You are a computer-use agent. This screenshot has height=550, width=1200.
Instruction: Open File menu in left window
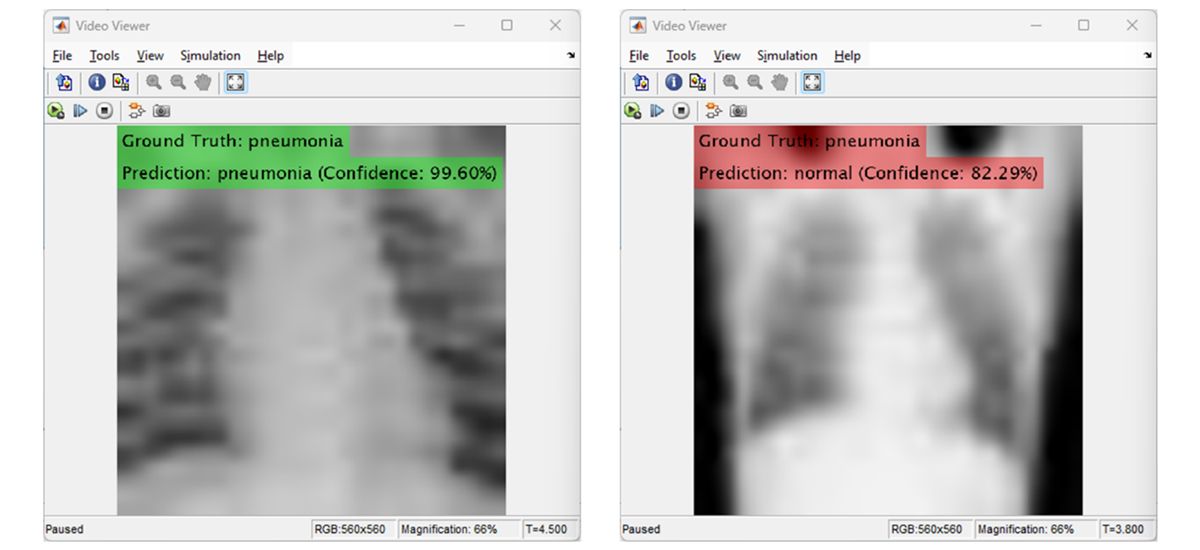pos(62,56)
